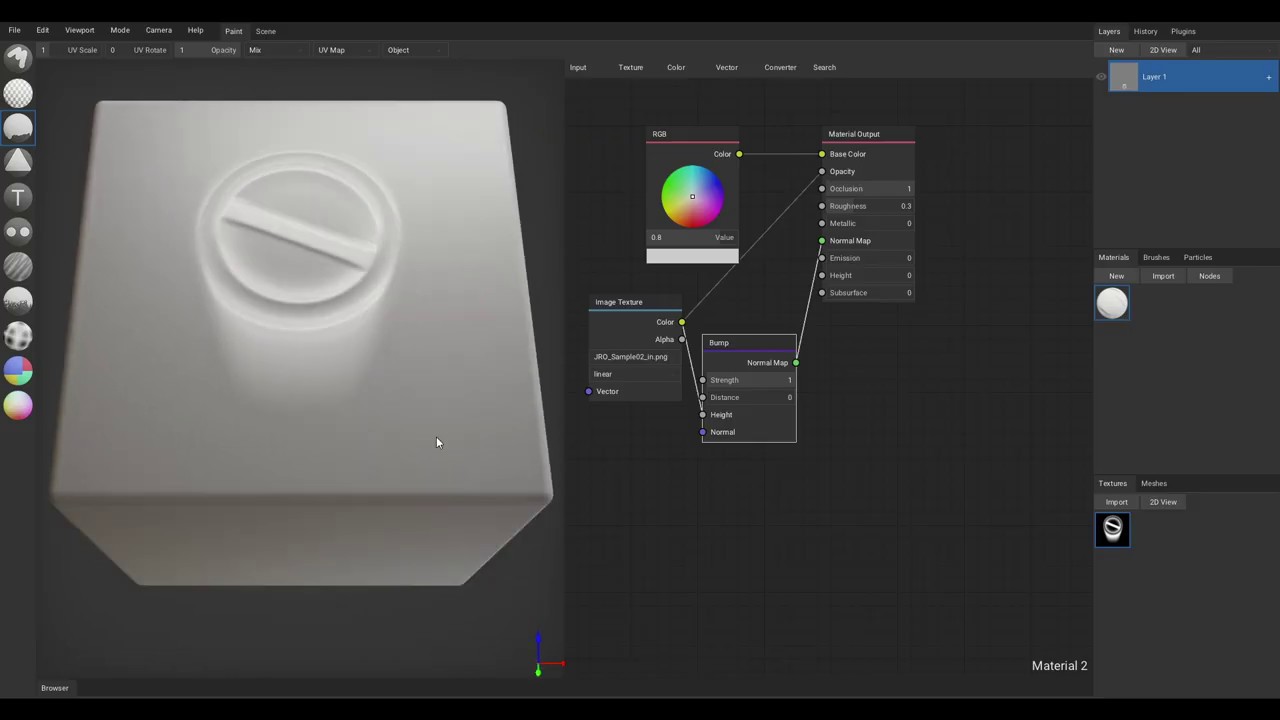
Task: Hide Layer 1 using the eye icon
Action: tap(1101, 77)
